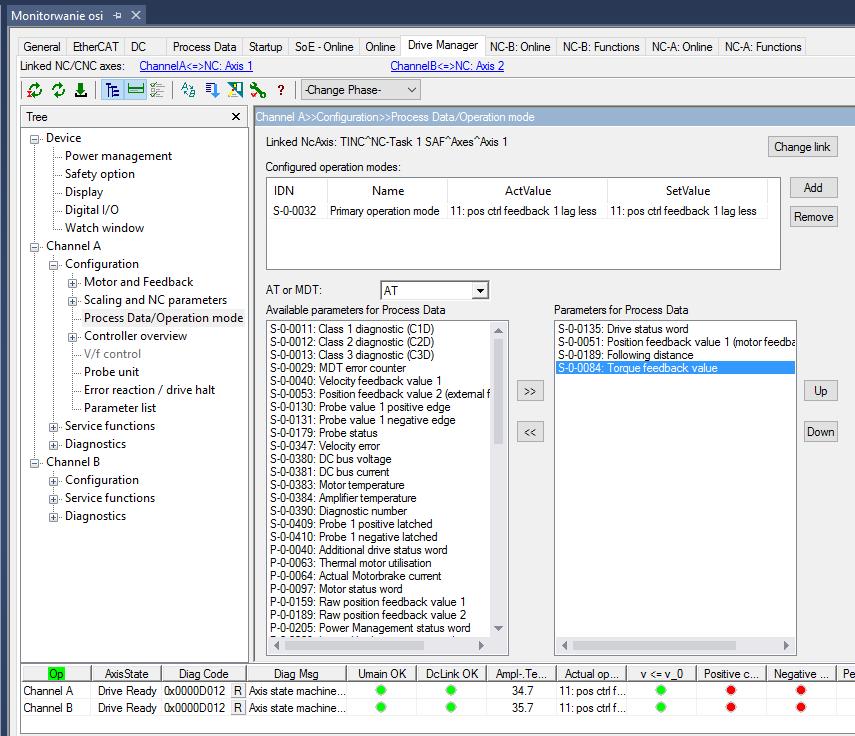Click Channel B R diagnostic reset button
This screenshot has width=855, height=736.
(238, 708)
